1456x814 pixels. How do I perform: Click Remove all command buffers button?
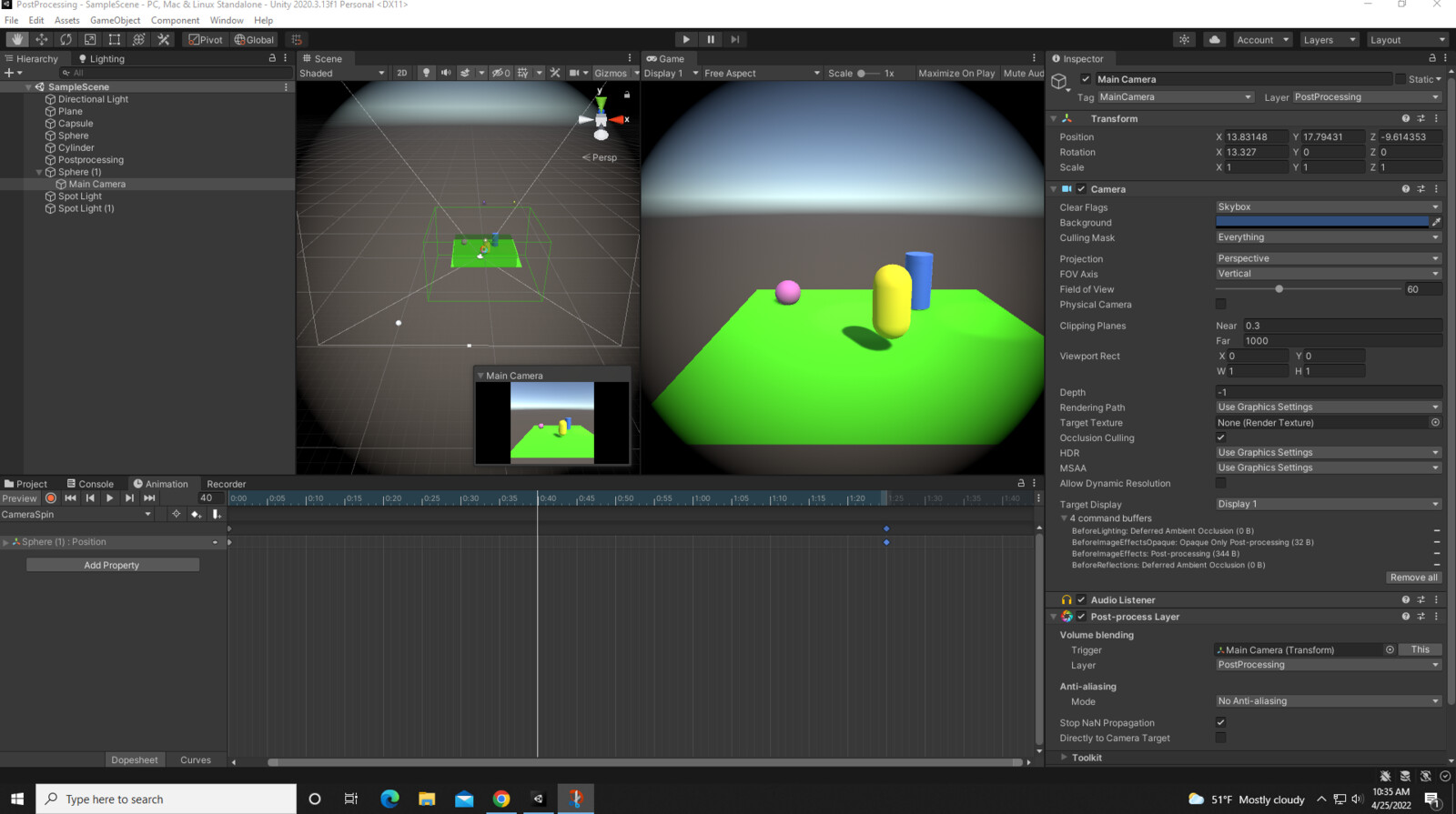coord(1413,578)
